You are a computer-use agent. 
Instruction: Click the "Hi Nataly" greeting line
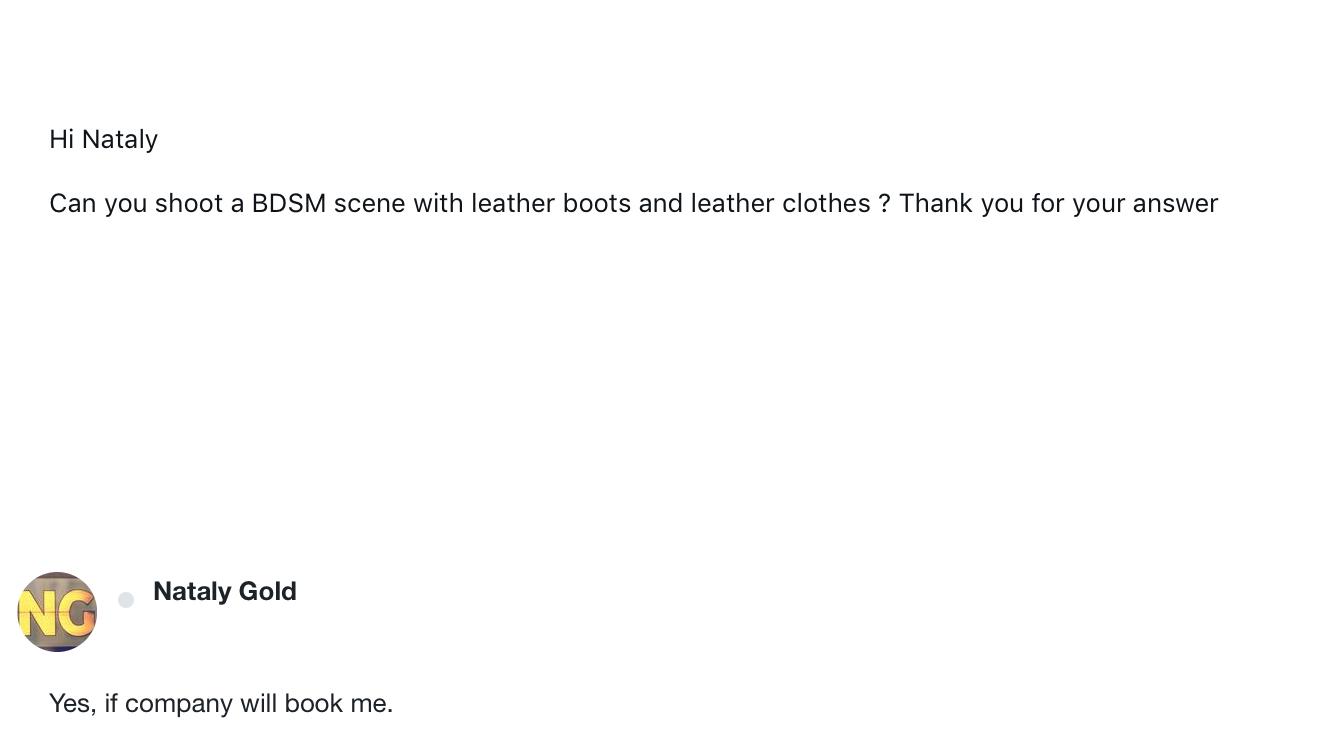coord(103,139)
